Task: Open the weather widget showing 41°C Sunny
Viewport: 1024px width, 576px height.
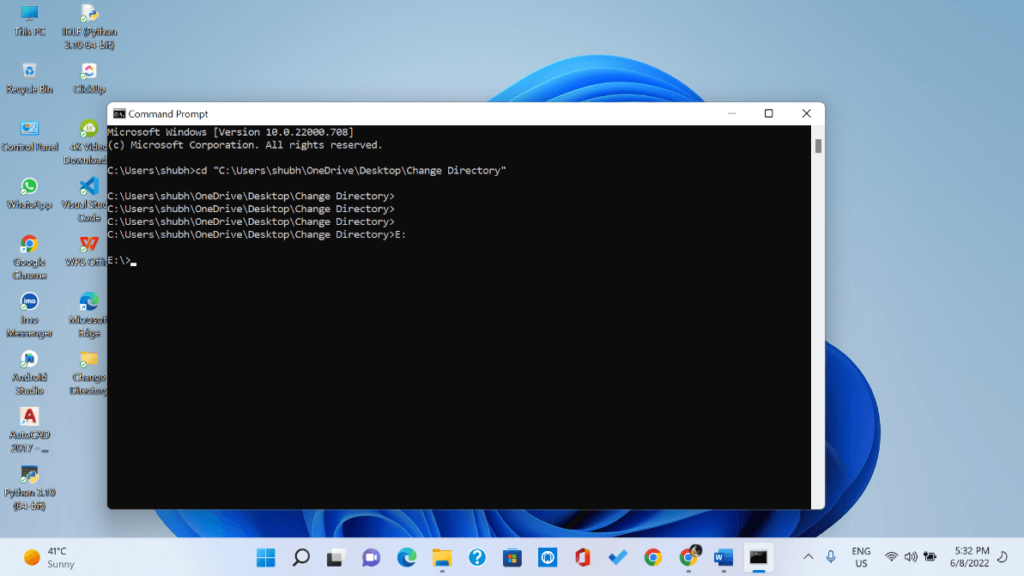Action: (50, 557)
